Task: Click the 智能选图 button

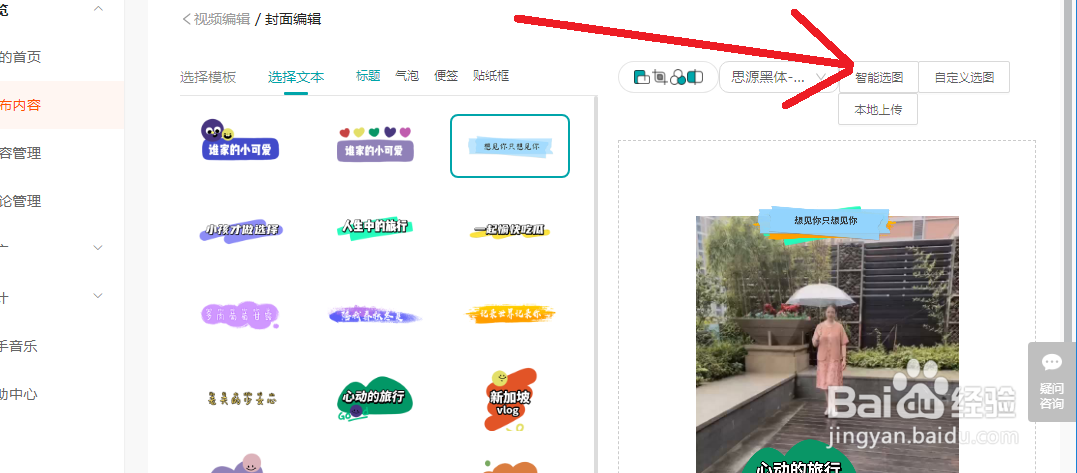Action: pyautogui.click(x=878, y=78)
